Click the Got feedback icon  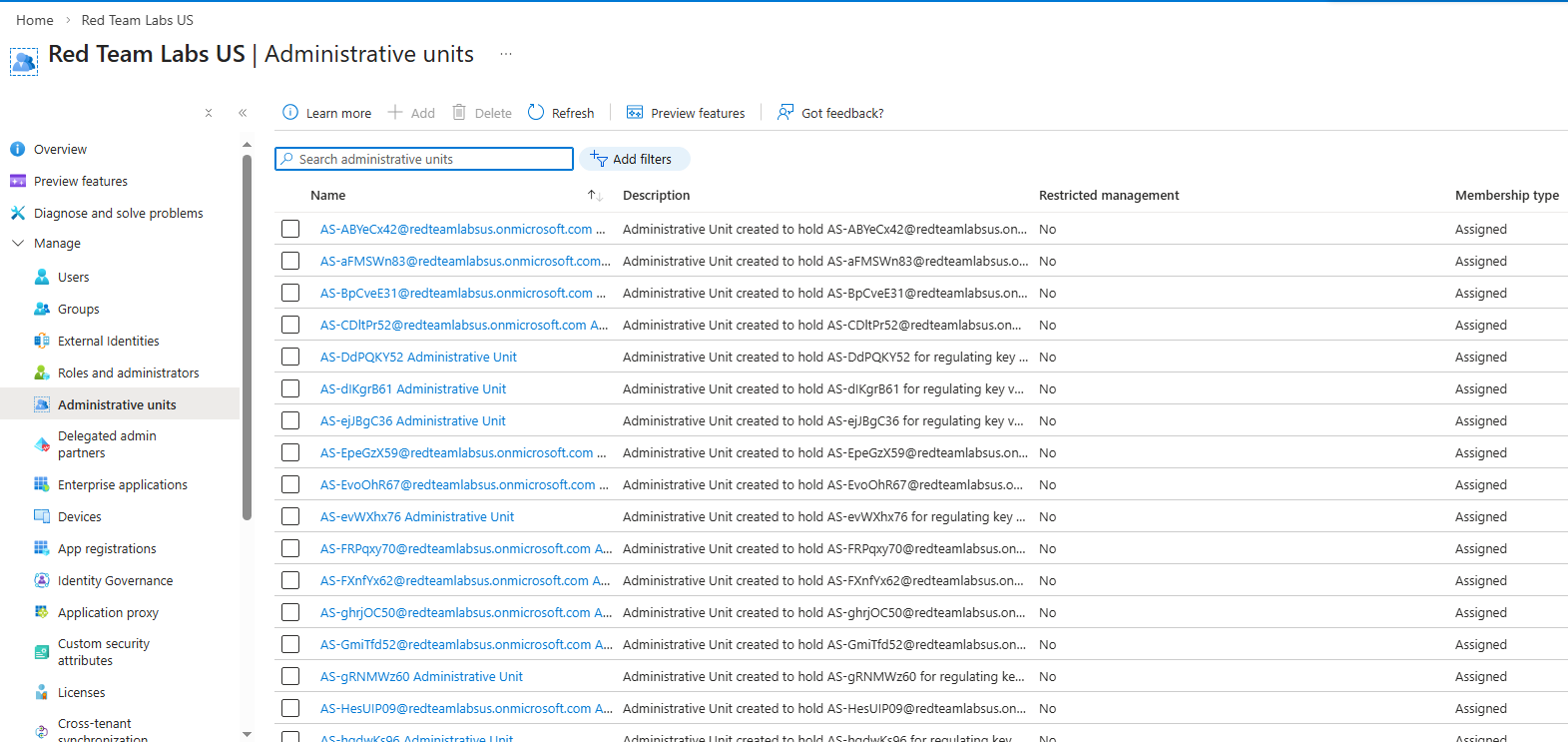click(x=786, y=113)
